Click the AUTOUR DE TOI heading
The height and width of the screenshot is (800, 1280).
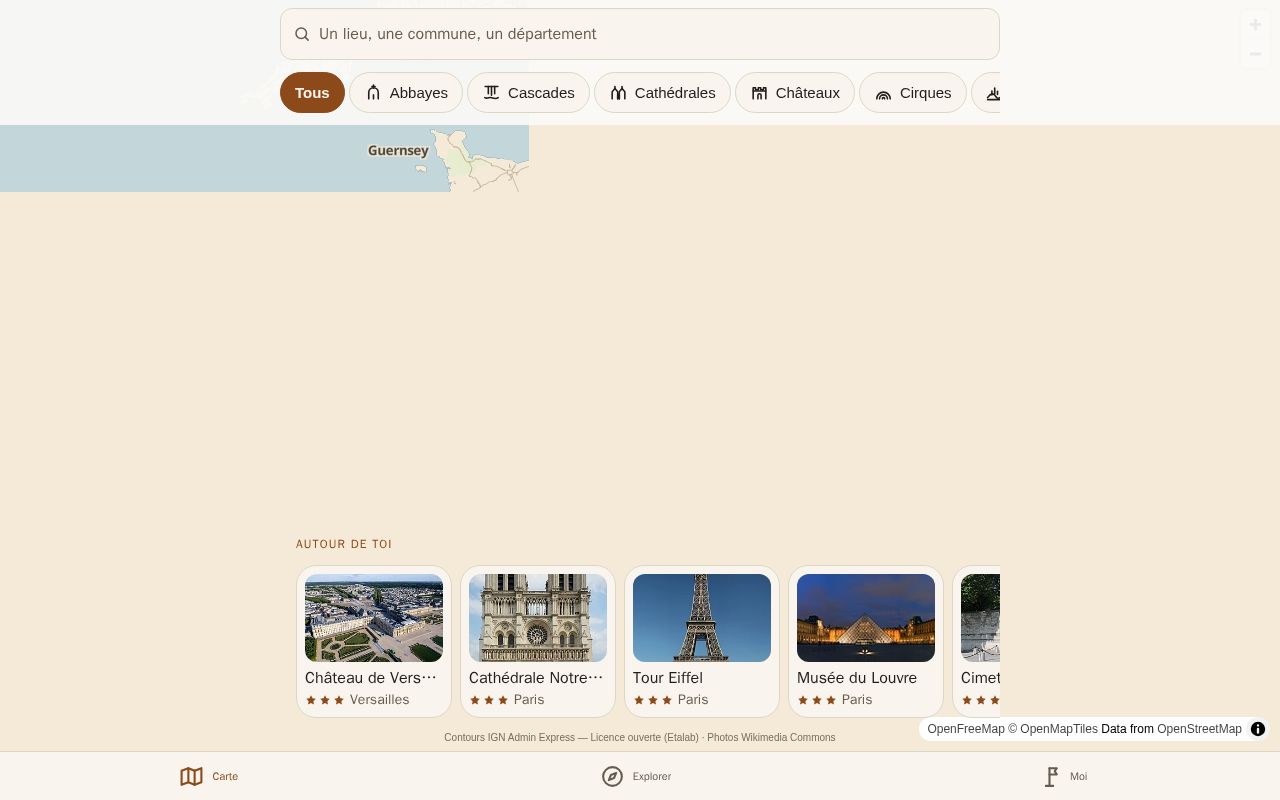(344, 544)
